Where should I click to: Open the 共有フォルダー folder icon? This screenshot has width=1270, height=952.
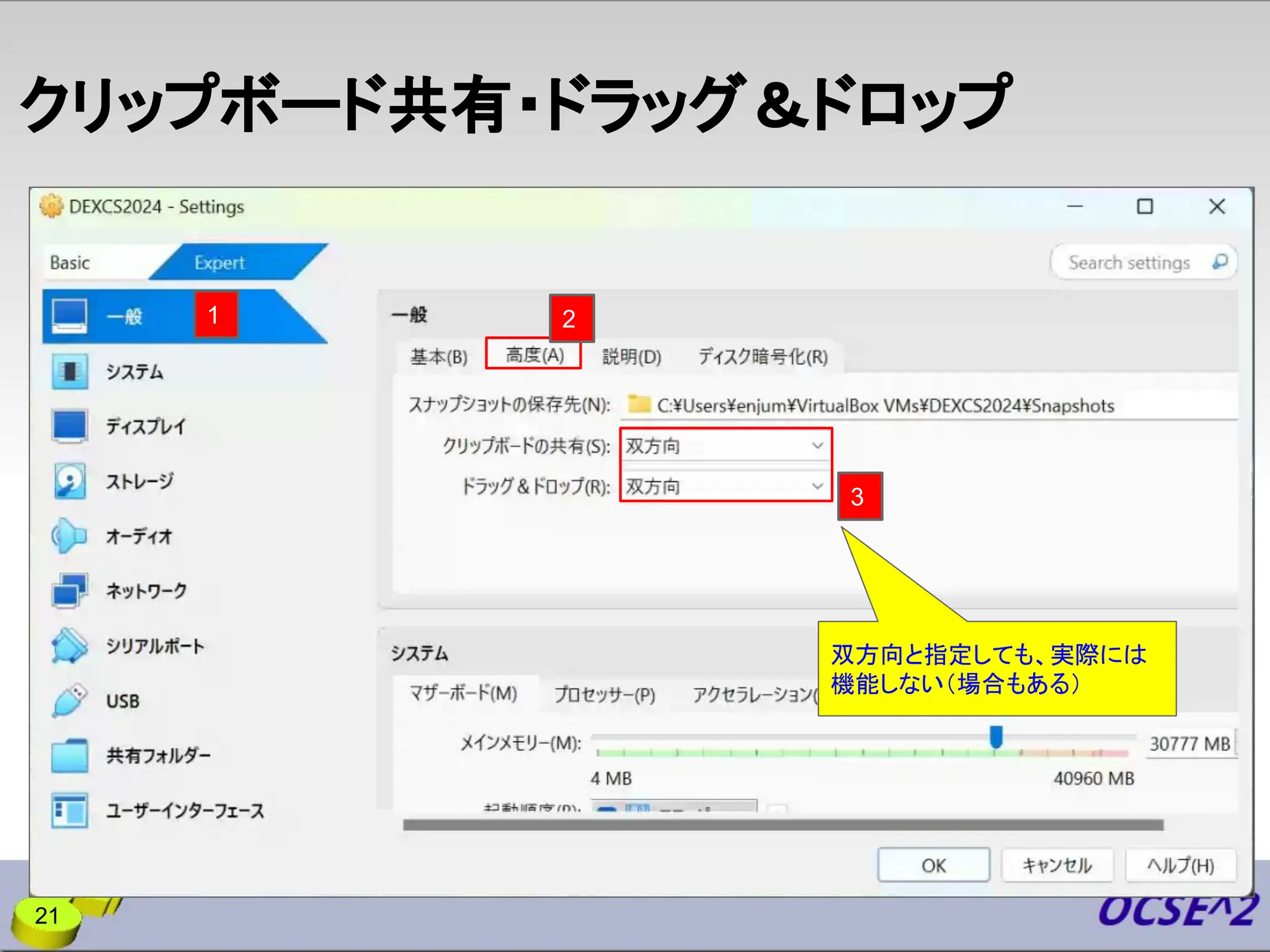pyautogui.click(x=69, y=755)
